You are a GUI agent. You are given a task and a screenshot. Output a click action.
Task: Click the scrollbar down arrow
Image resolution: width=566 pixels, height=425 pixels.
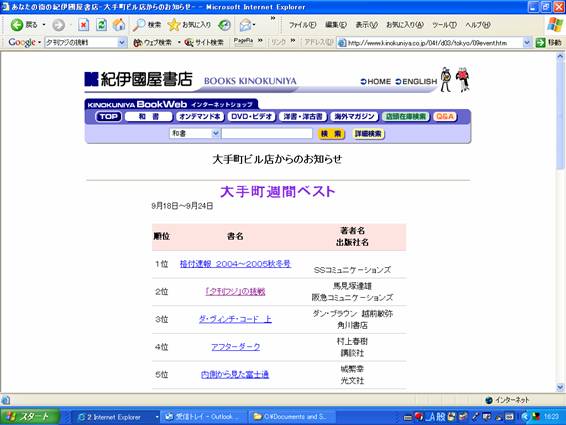pyautogui.click(x=560, y=387)
